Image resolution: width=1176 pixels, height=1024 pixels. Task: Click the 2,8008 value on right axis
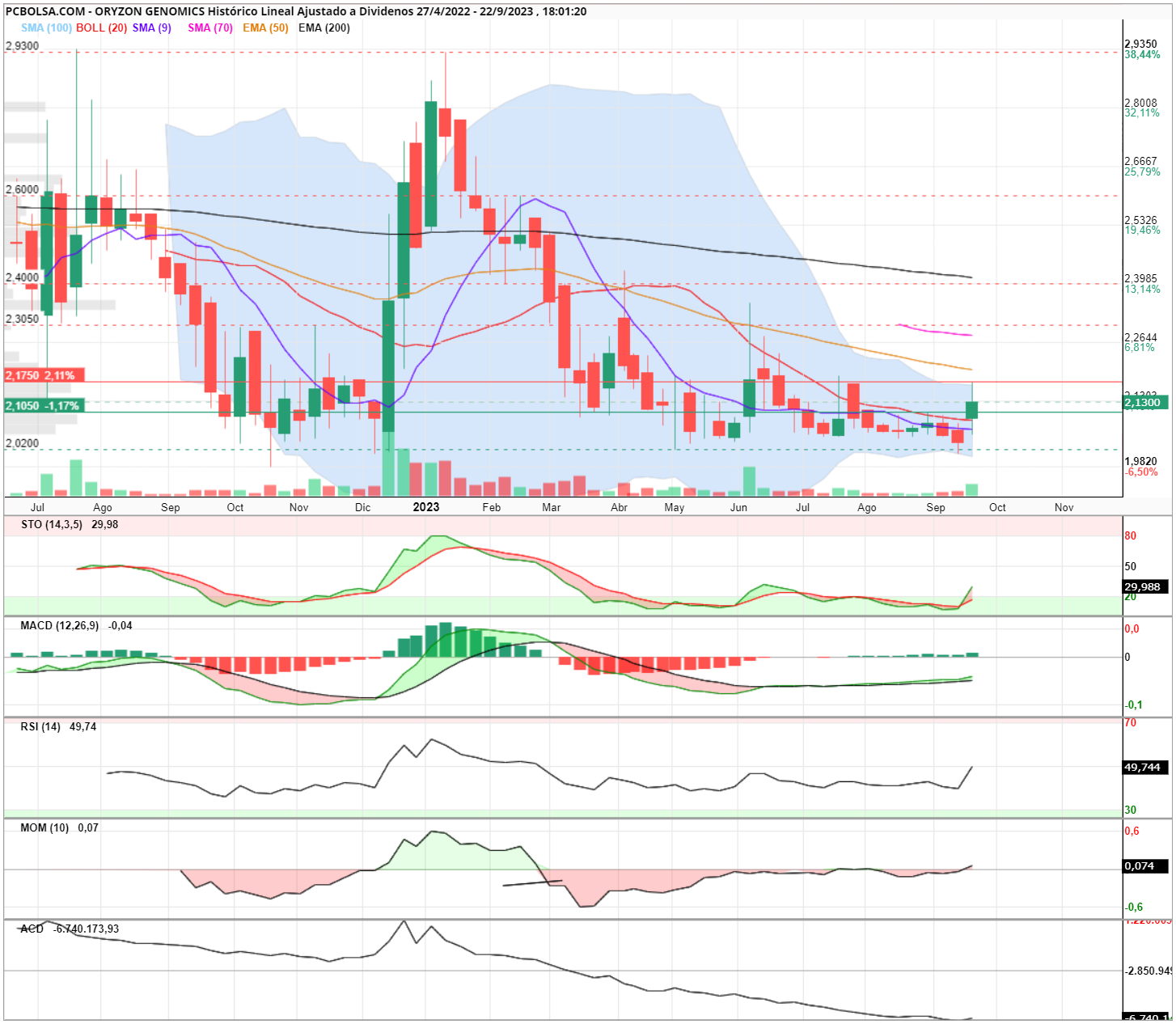tap(1140, 103)
